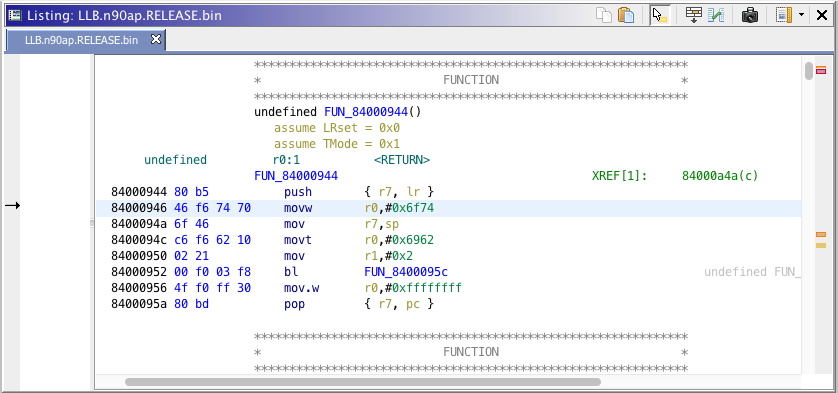Image resolution: width=838 pixels, height=393 pixels.
Task: Click the r0:1 register storage field
Action: pyautogui.click(x=286, y=160)
